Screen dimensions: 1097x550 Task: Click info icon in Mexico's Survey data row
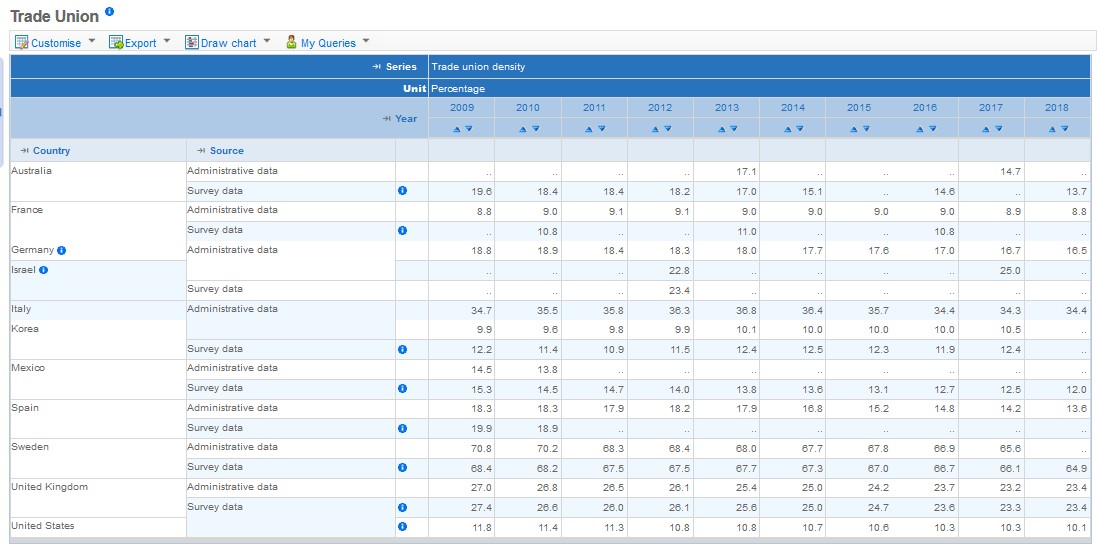click(402, 388)
